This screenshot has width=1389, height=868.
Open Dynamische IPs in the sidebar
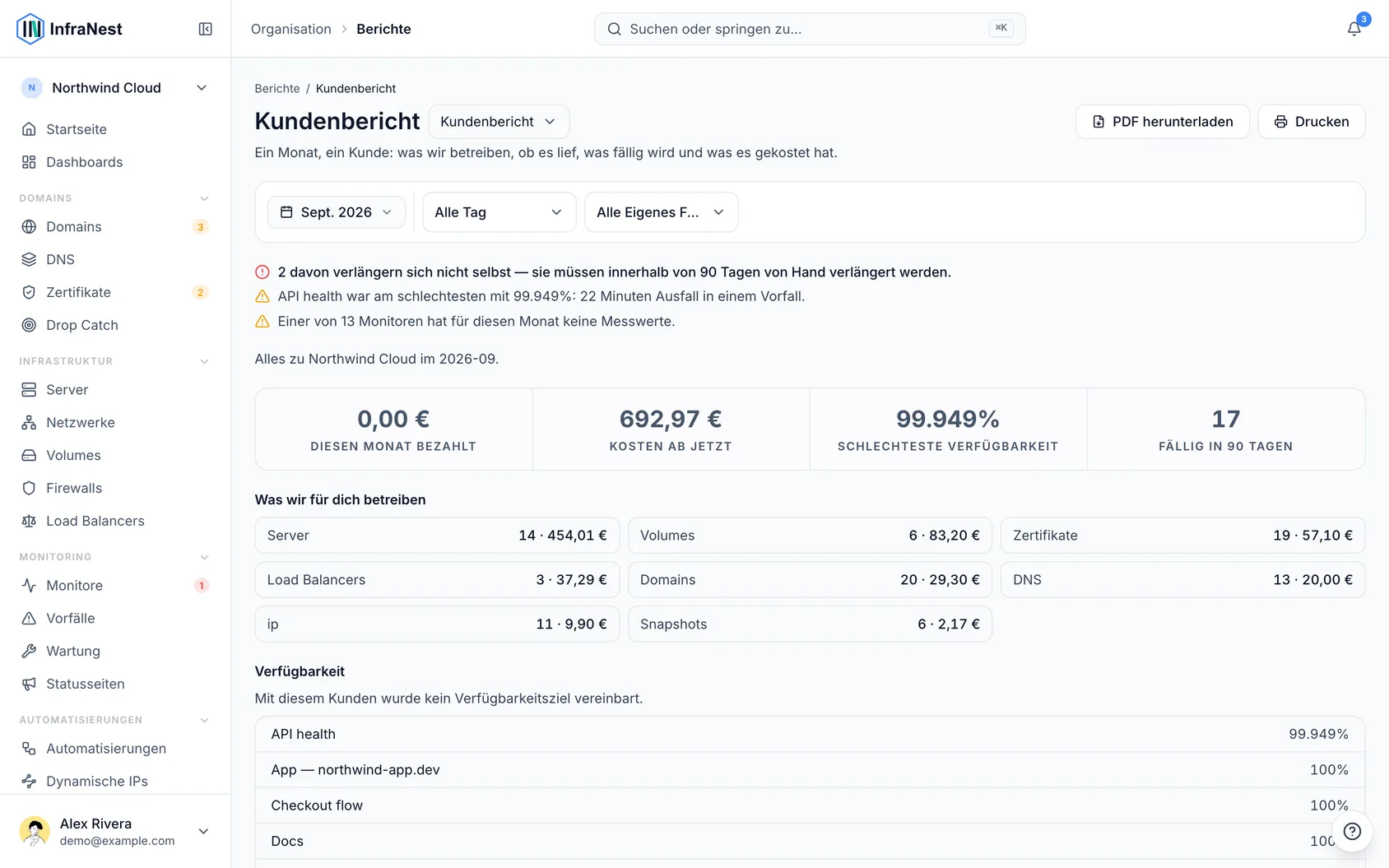click(x=115, y=781)
